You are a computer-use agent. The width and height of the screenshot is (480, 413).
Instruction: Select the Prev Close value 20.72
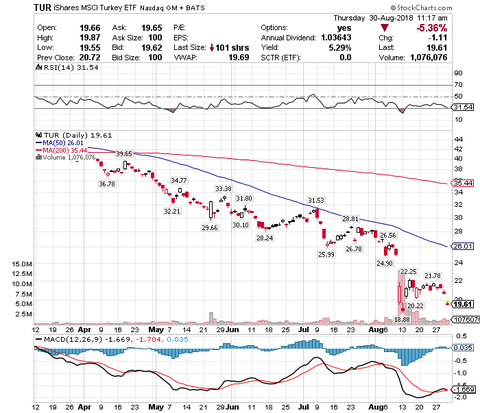(x=90, y=57)
